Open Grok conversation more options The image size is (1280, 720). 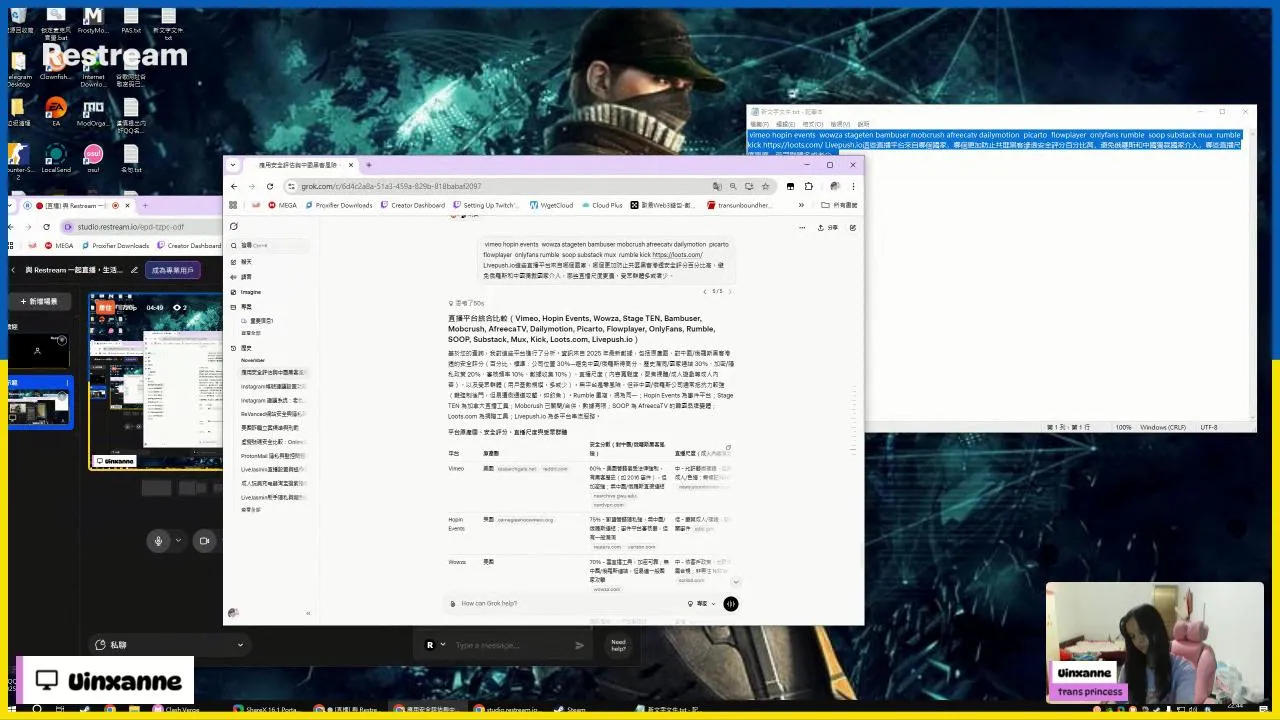[800, 227]
